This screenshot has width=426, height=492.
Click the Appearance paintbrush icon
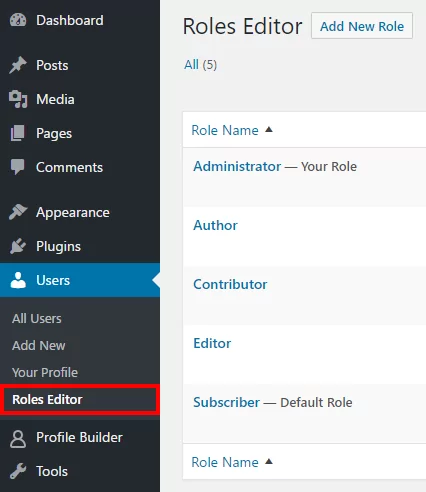click(18, 212)
